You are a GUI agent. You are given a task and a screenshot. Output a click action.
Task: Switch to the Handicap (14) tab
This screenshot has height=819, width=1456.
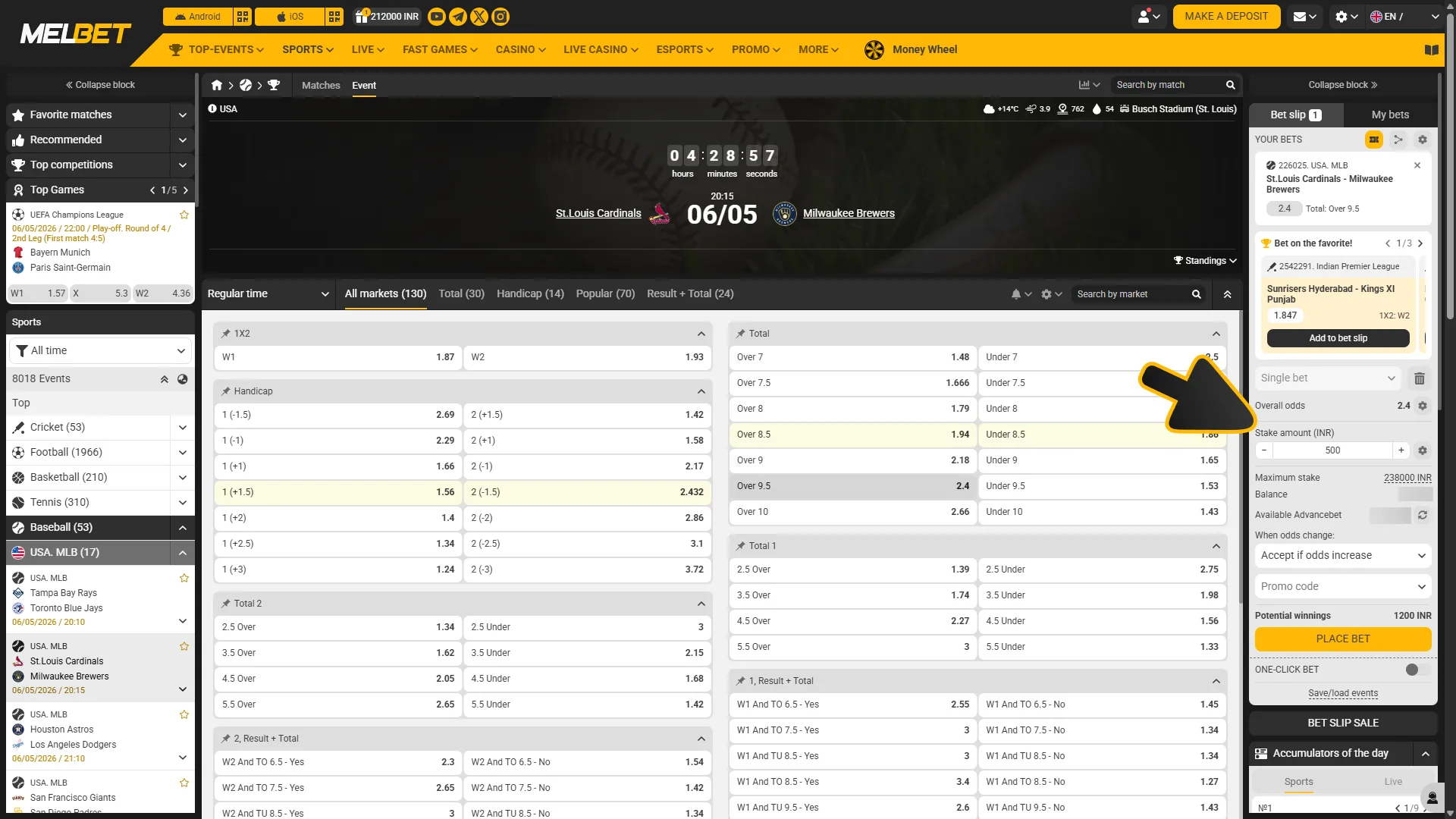530,294
